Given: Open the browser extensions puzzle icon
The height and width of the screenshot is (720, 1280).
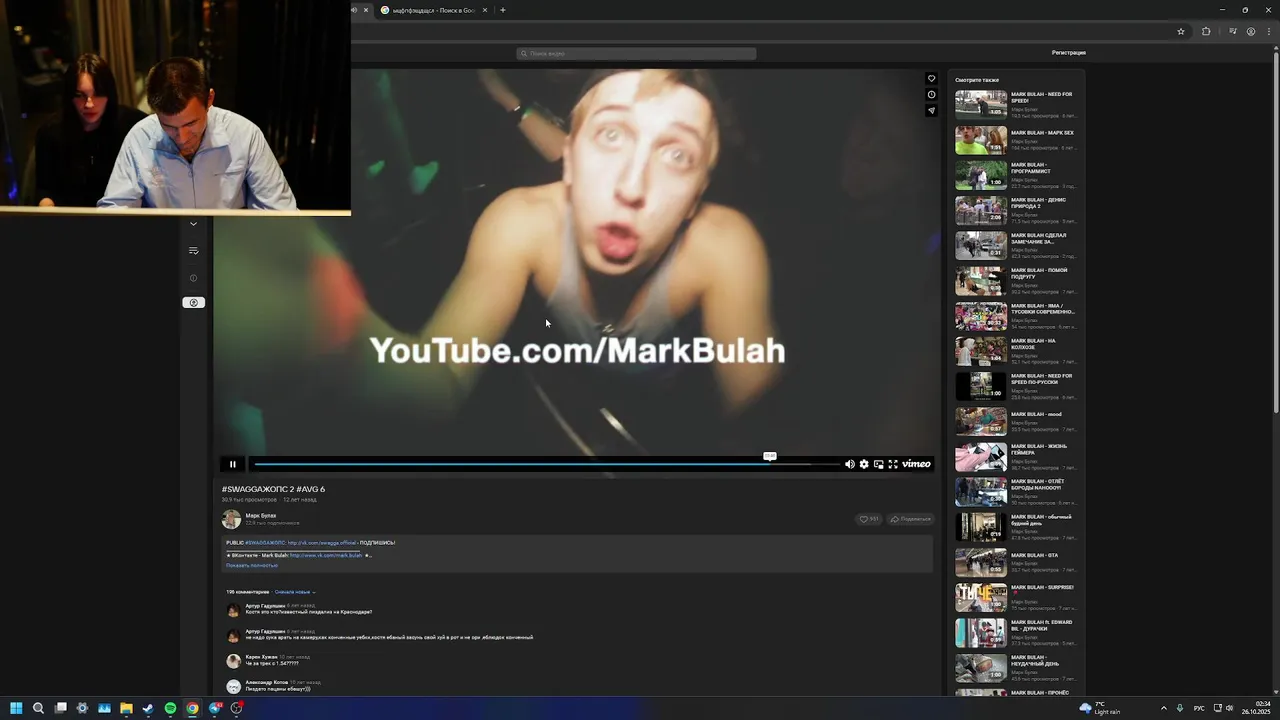Looking at the screenshot, I should (x=1206, y=31).
